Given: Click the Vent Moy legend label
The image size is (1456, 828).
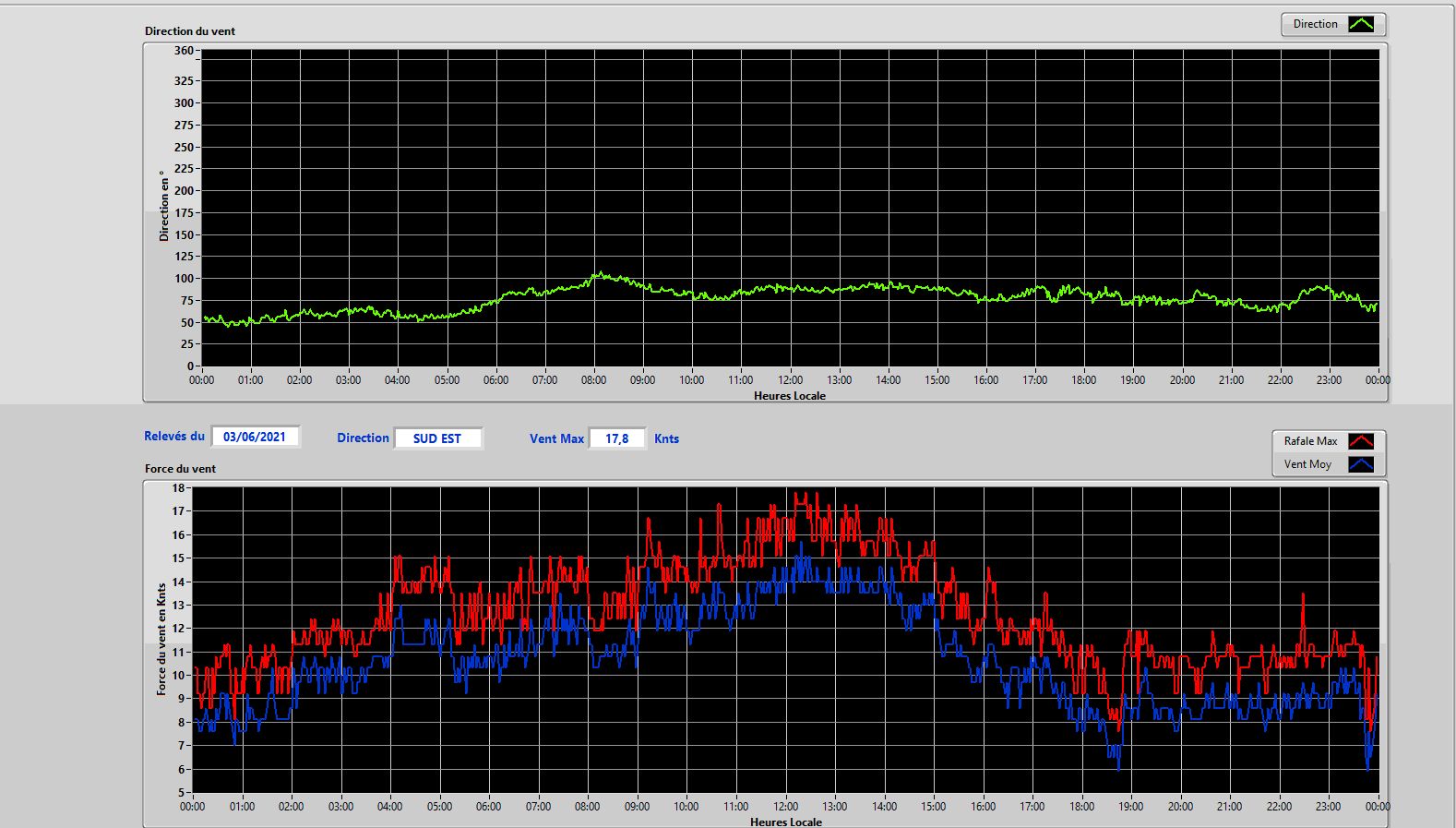Looking at the screenshot, I should [1307, 464].
